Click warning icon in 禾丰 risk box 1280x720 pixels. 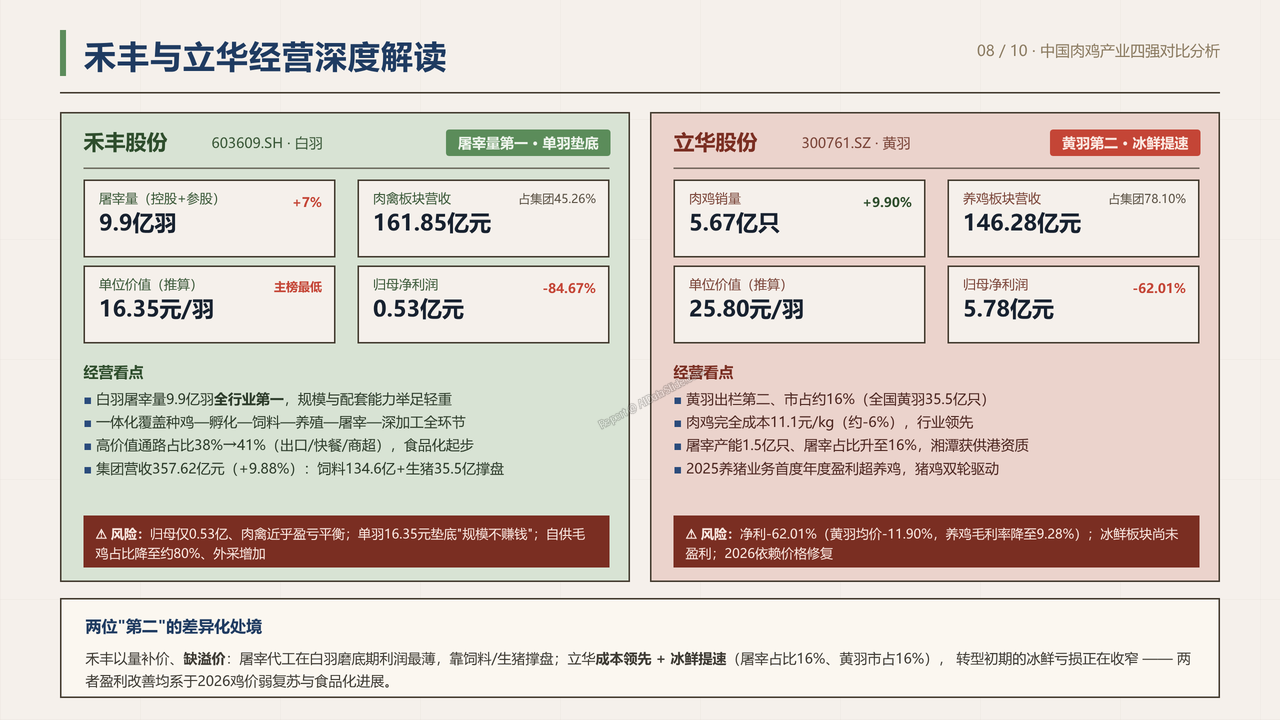[101, 533]
